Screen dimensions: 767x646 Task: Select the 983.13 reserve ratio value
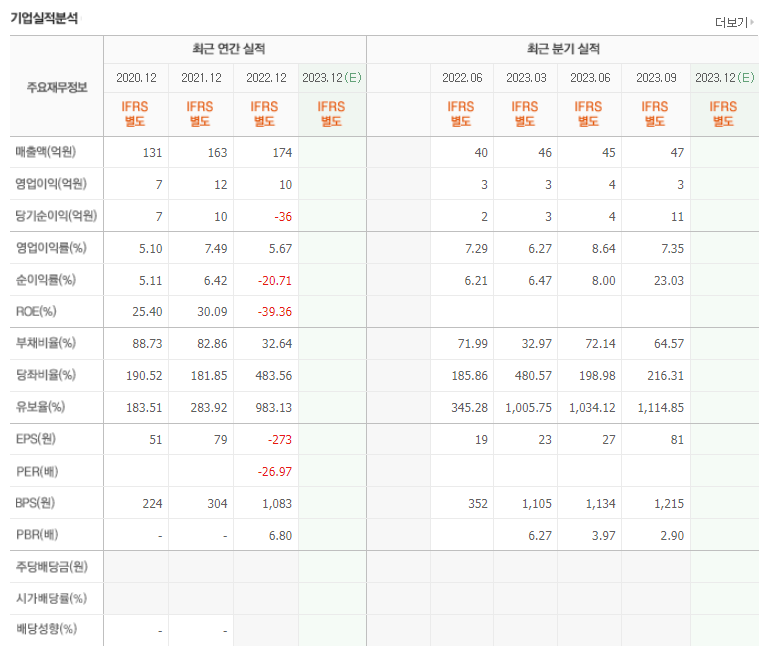[273, 408]
